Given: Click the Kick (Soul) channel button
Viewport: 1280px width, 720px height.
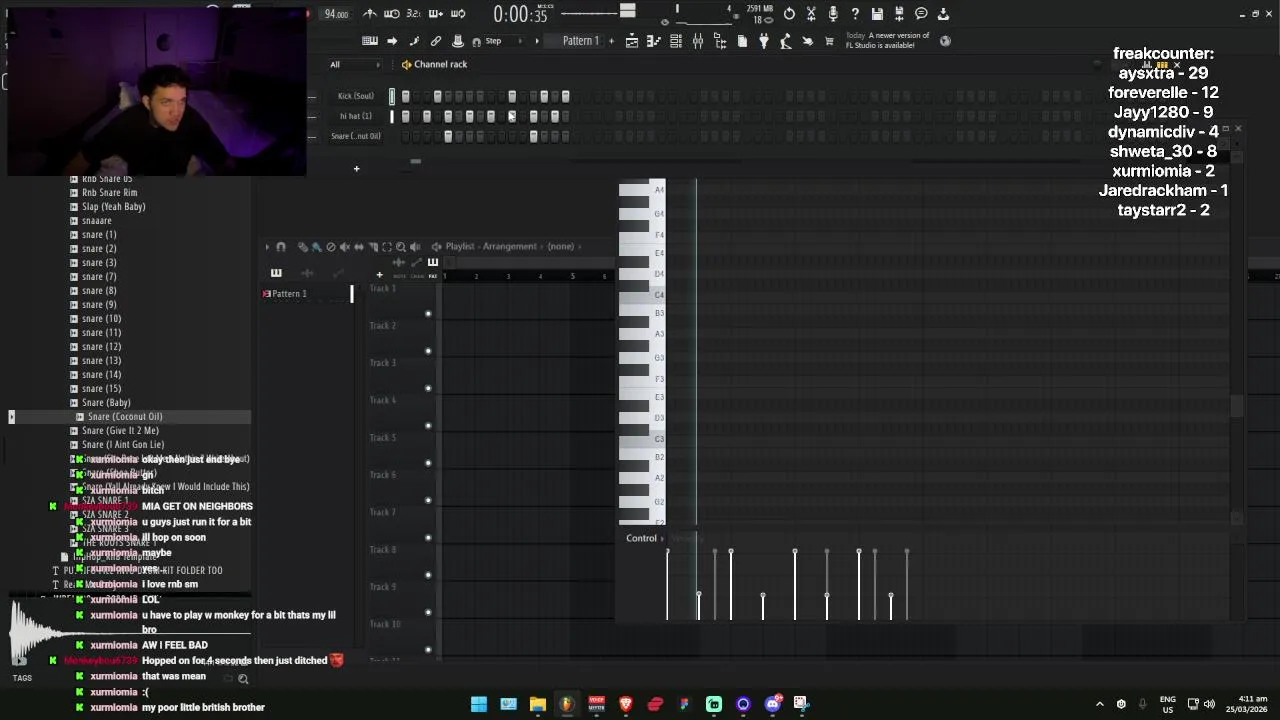Looking at the screenshot, I should click(356, 96).
